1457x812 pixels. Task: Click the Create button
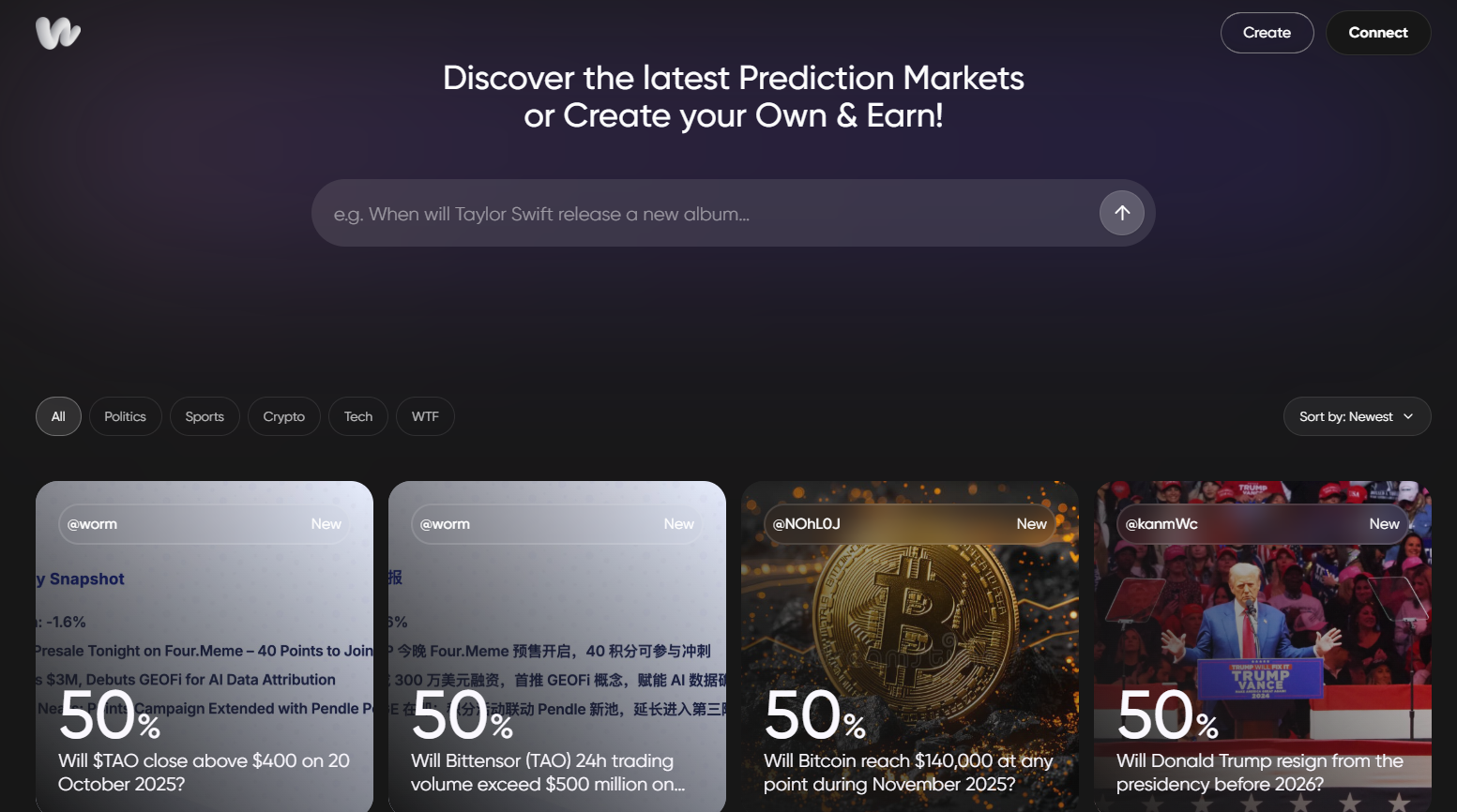click(1267, 33)
